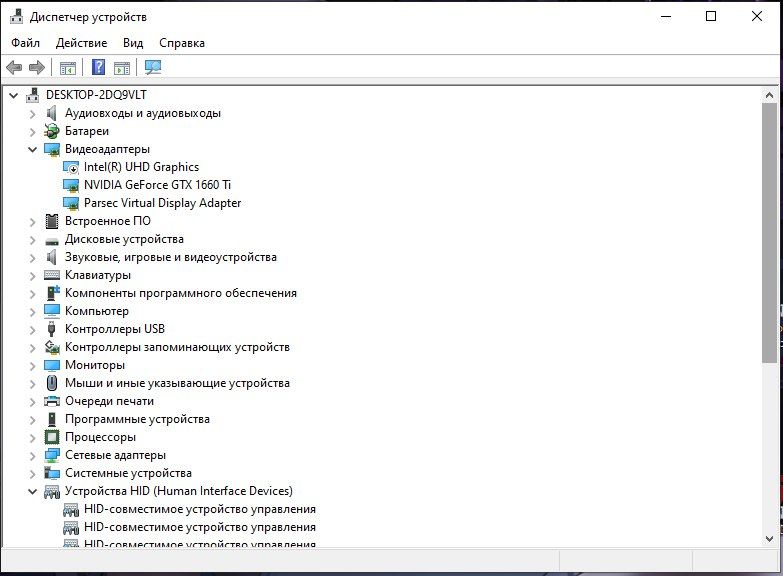Select the DESKTOP-2DQ9VLT computer icon
783x576 pixels.
pos(33,95)
